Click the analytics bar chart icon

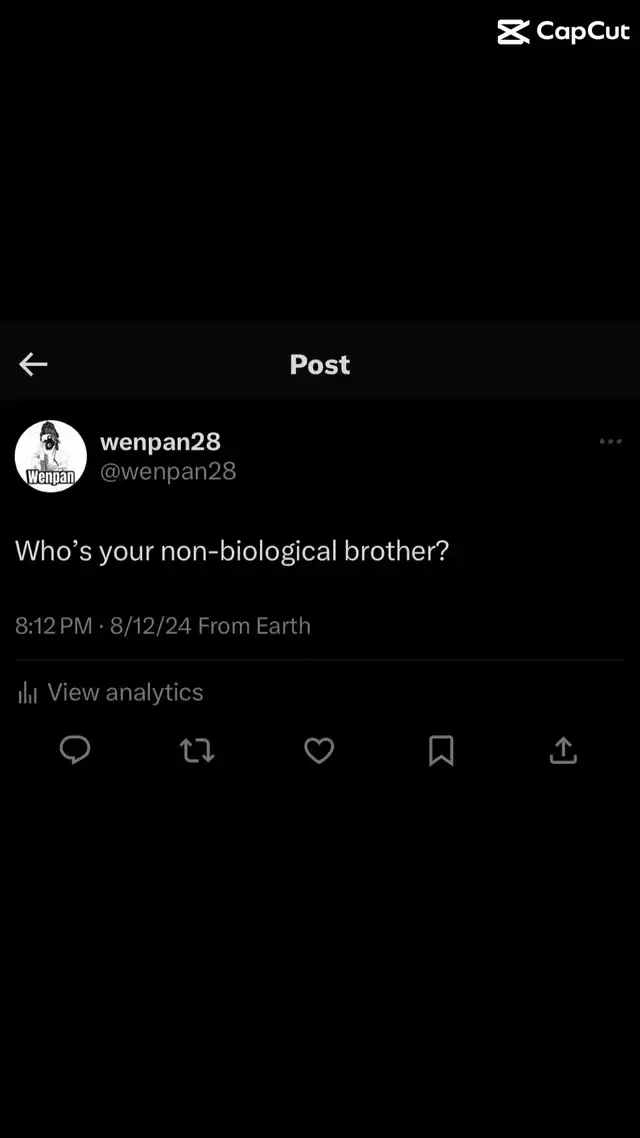click(x=27, y=693)
